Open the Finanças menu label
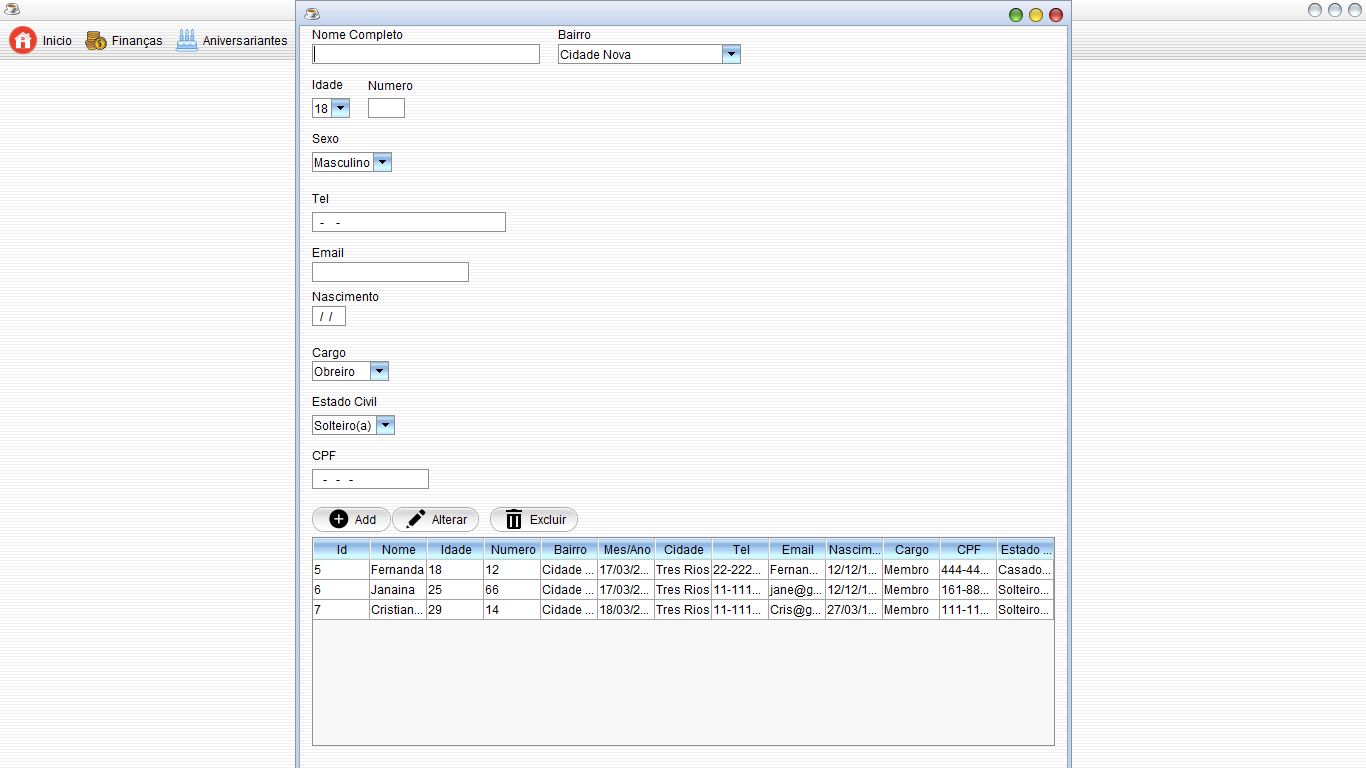1366x768 pixels. (x=137, y=41)
